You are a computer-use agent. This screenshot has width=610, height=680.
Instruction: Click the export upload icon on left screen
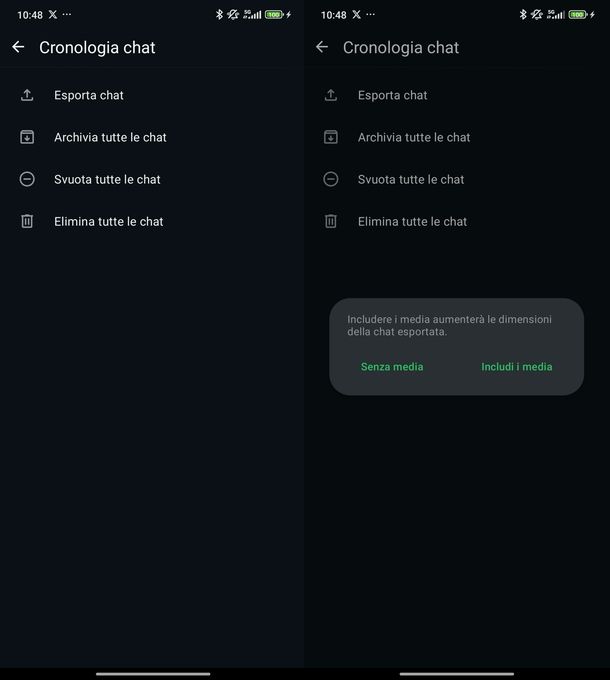coord(27,95)
